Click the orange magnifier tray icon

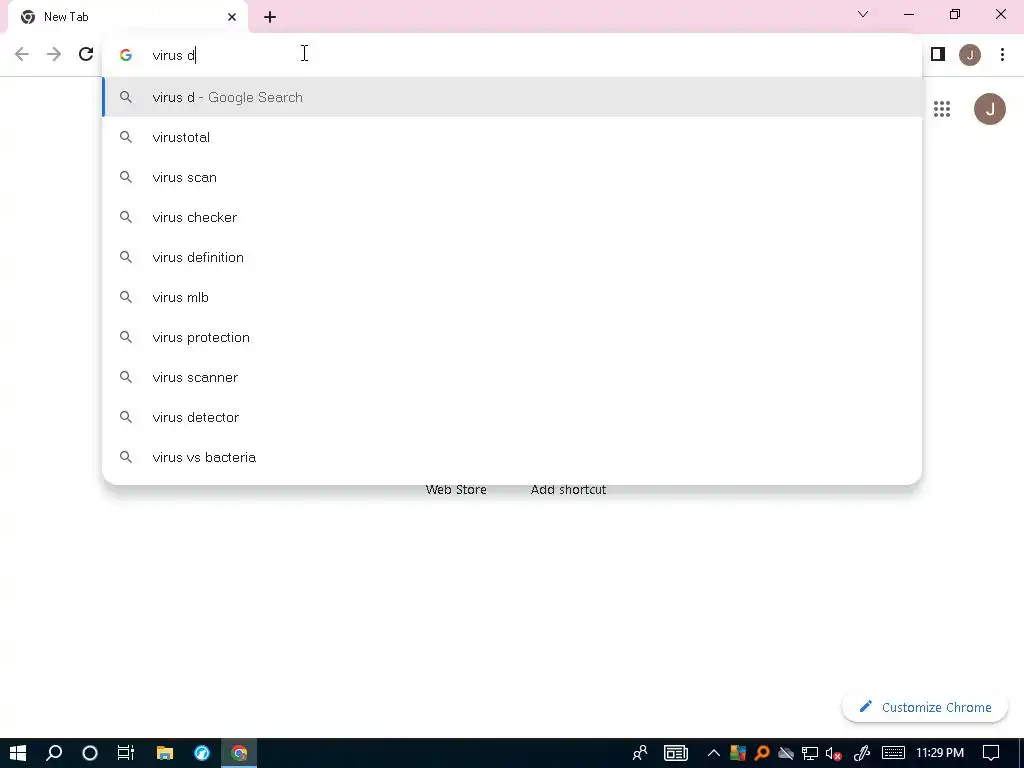[761, 753]
